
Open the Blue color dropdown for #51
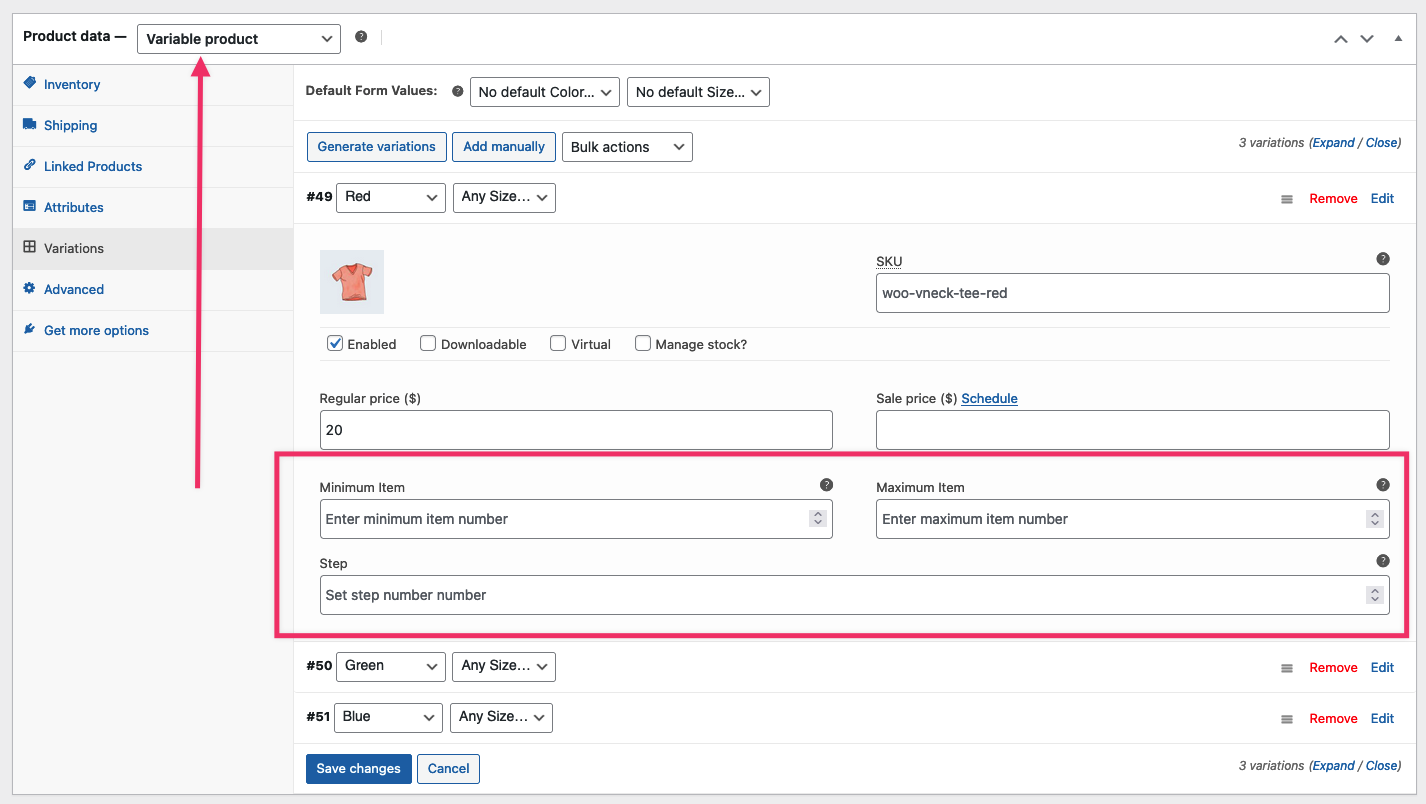pyautogui.click(x=389, y=717)
